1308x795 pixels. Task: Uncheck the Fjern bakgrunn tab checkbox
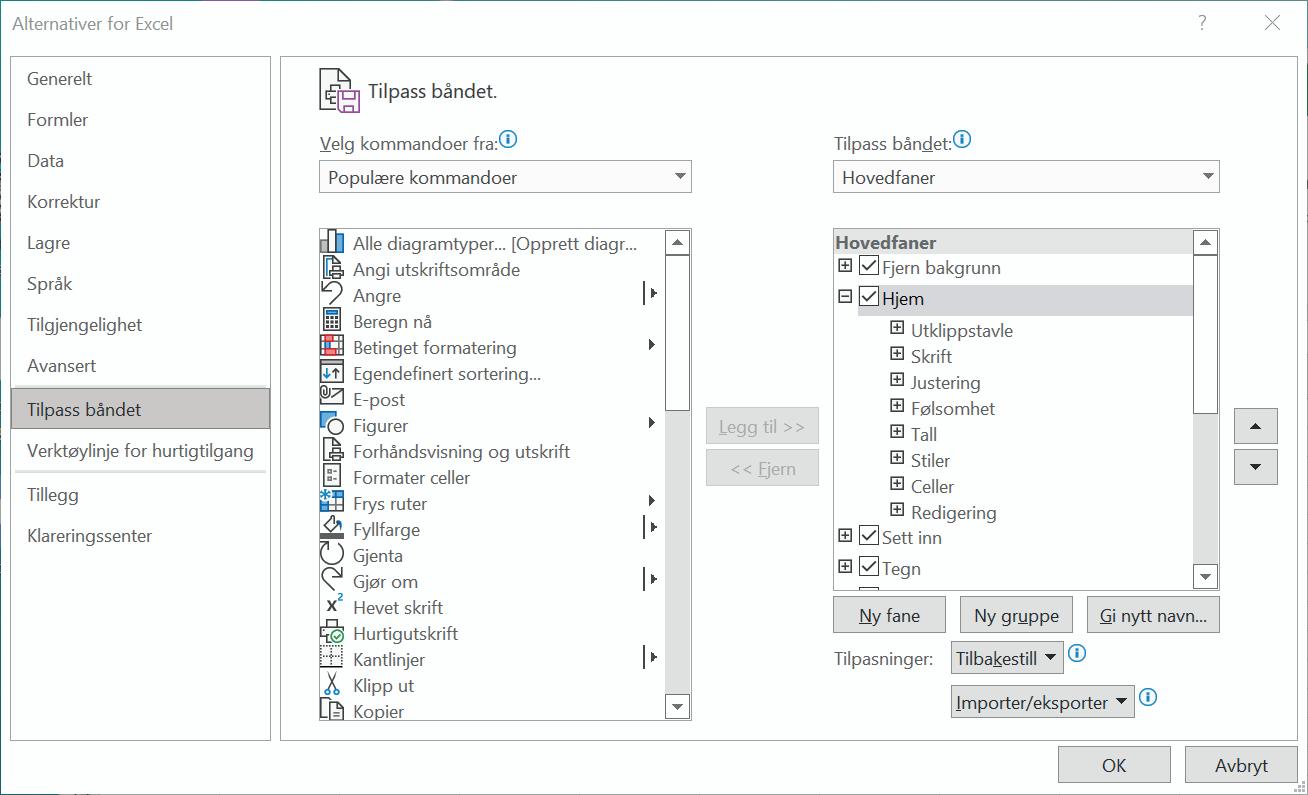pos(869,267)
